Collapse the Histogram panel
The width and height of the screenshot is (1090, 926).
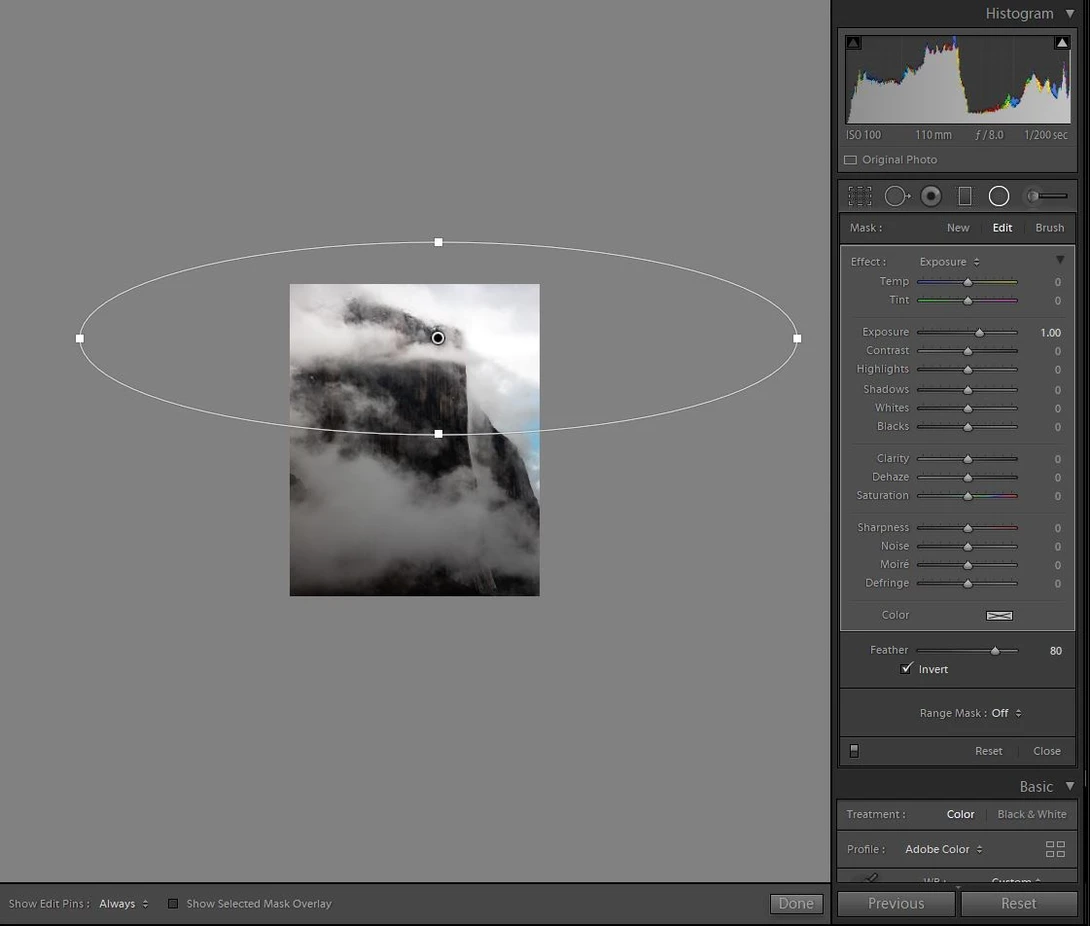1071,13
